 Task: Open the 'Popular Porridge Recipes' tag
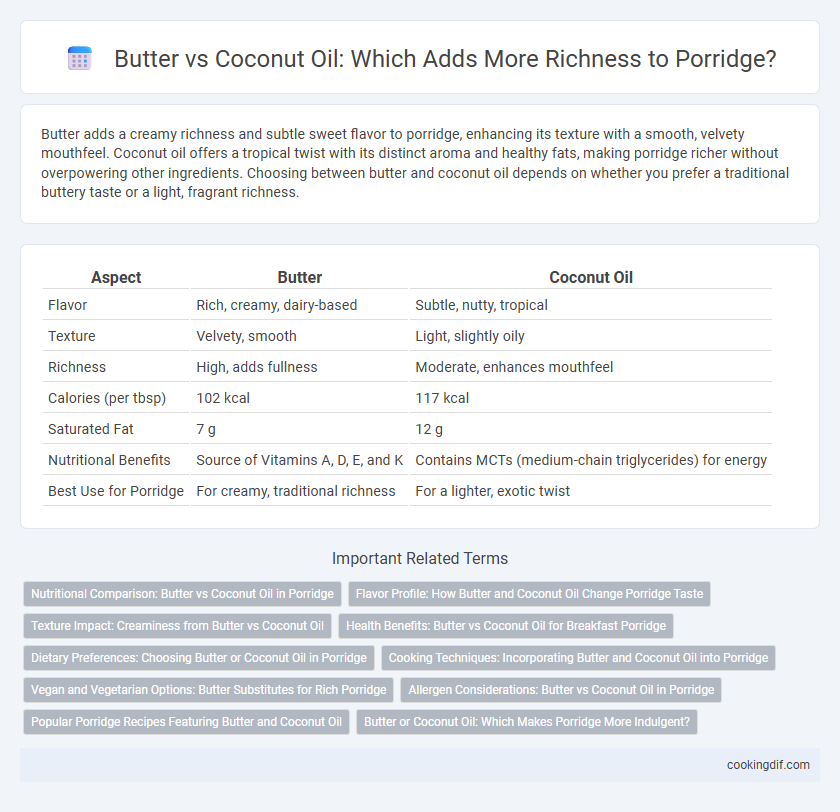point(186,722)
